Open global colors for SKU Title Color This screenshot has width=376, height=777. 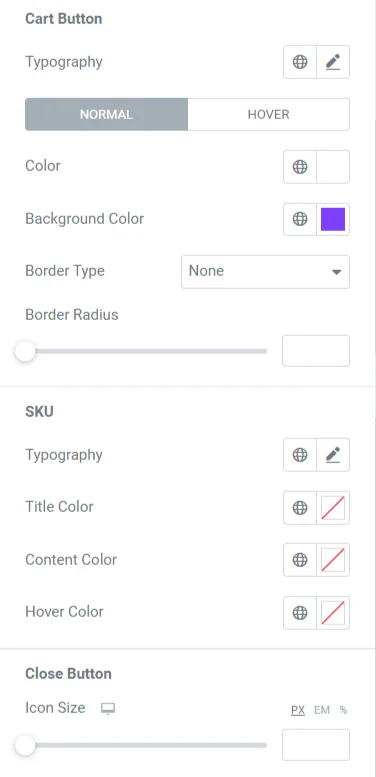(x=300, y=507)
